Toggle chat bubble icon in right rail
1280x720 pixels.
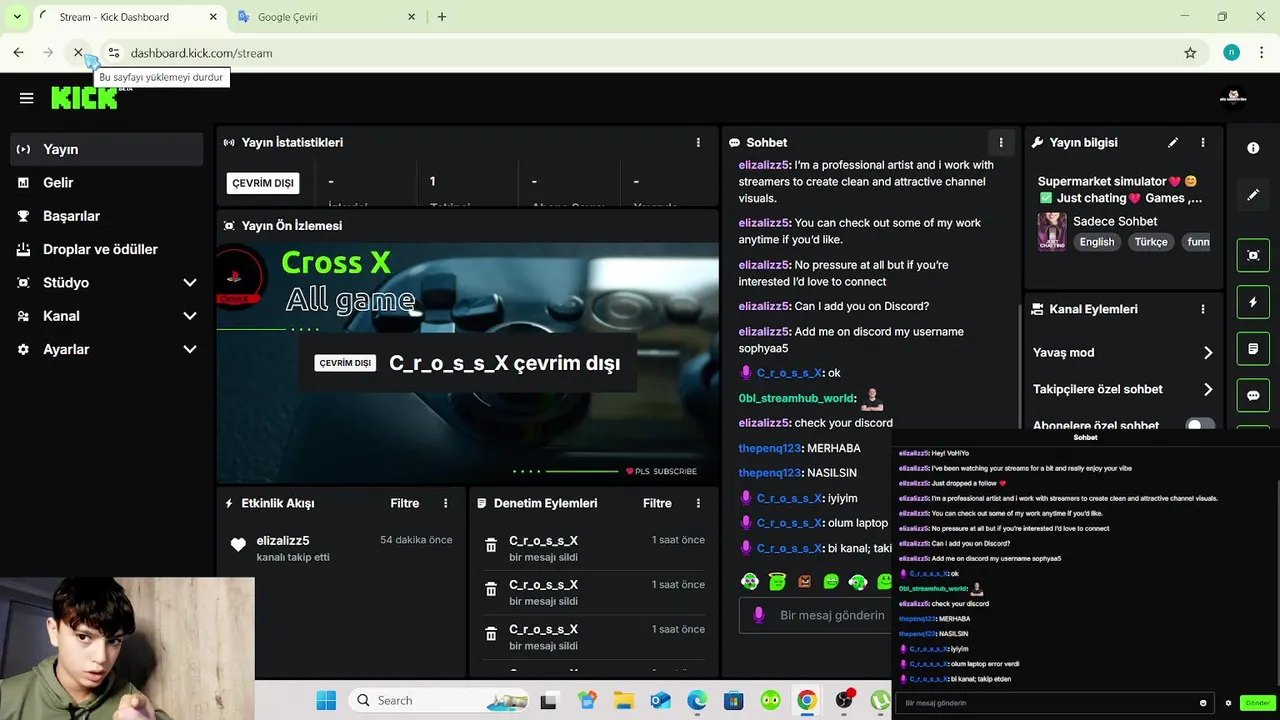click(x=1253, y=396)
